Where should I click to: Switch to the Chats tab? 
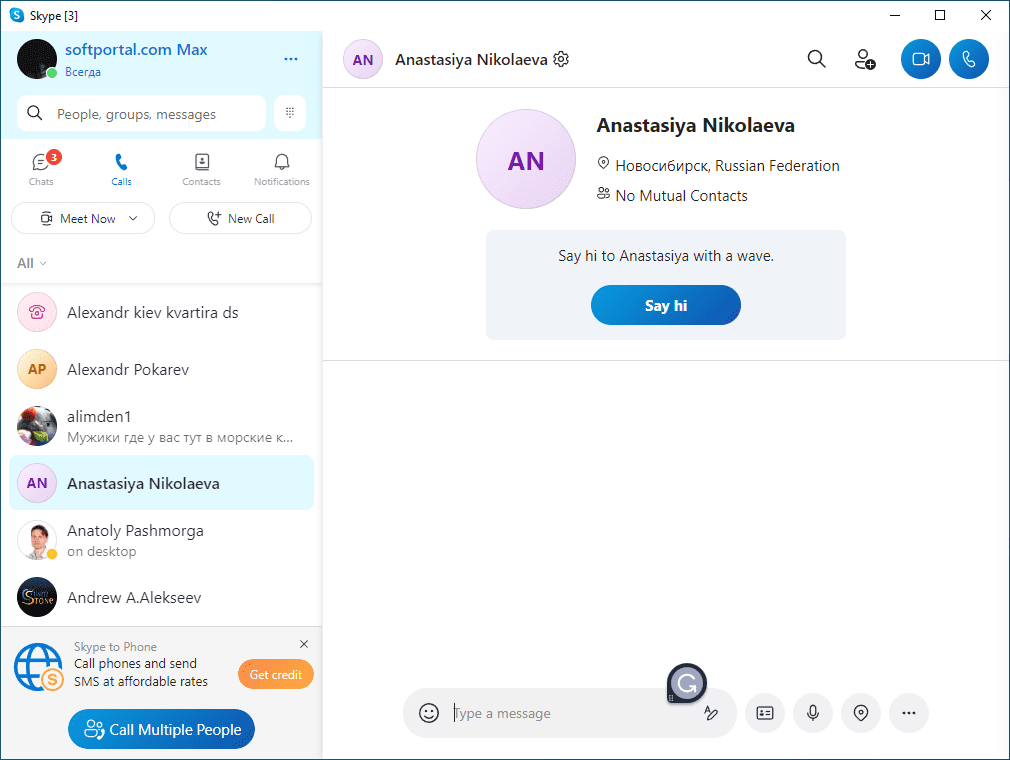[42, 169]
